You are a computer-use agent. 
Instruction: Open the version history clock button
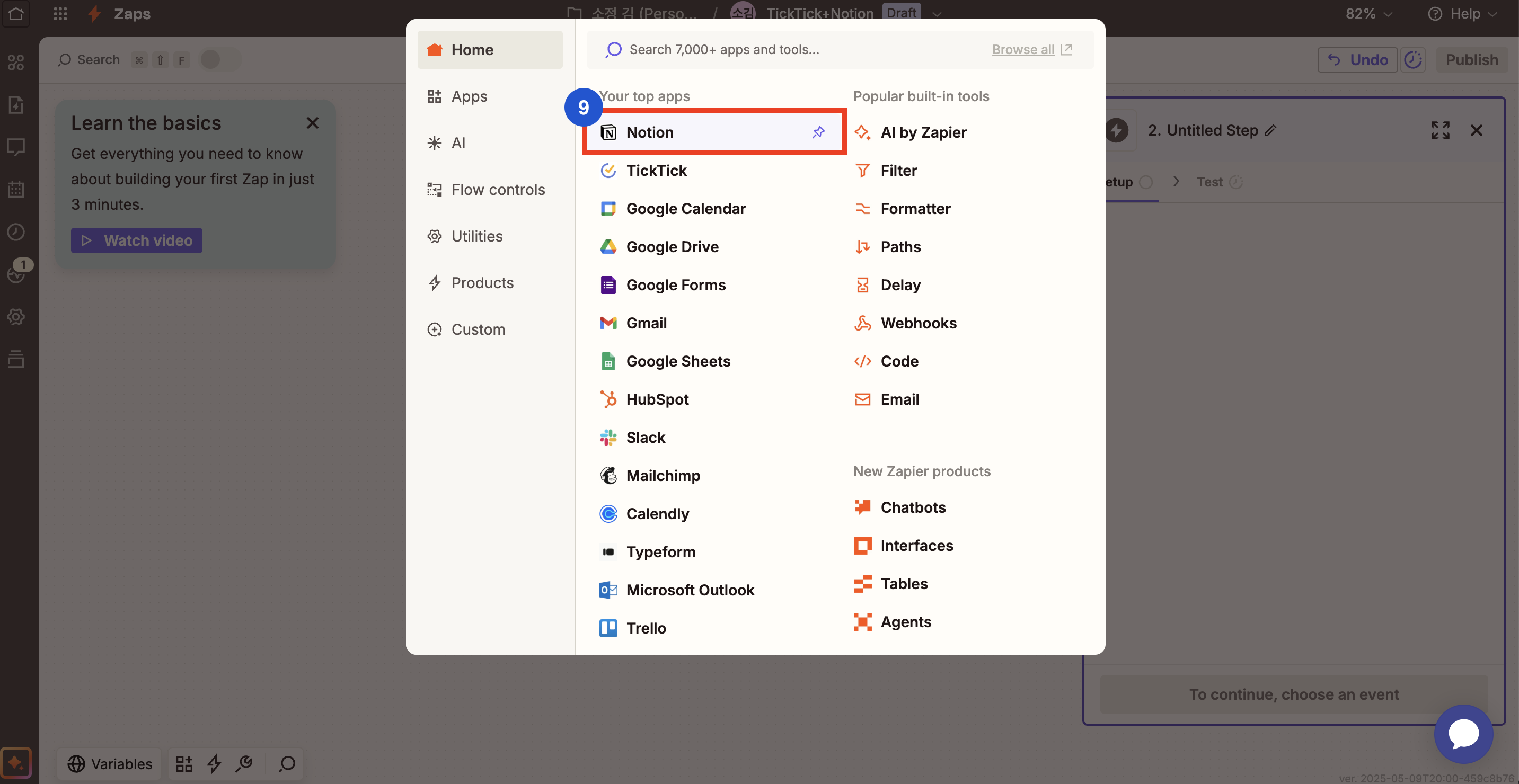1414,59
